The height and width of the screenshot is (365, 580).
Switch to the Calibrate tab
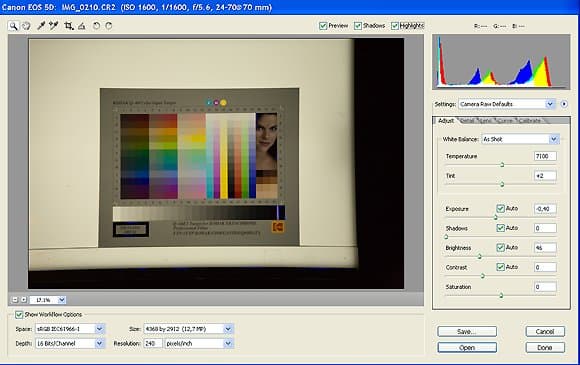(x=530, y=121)
